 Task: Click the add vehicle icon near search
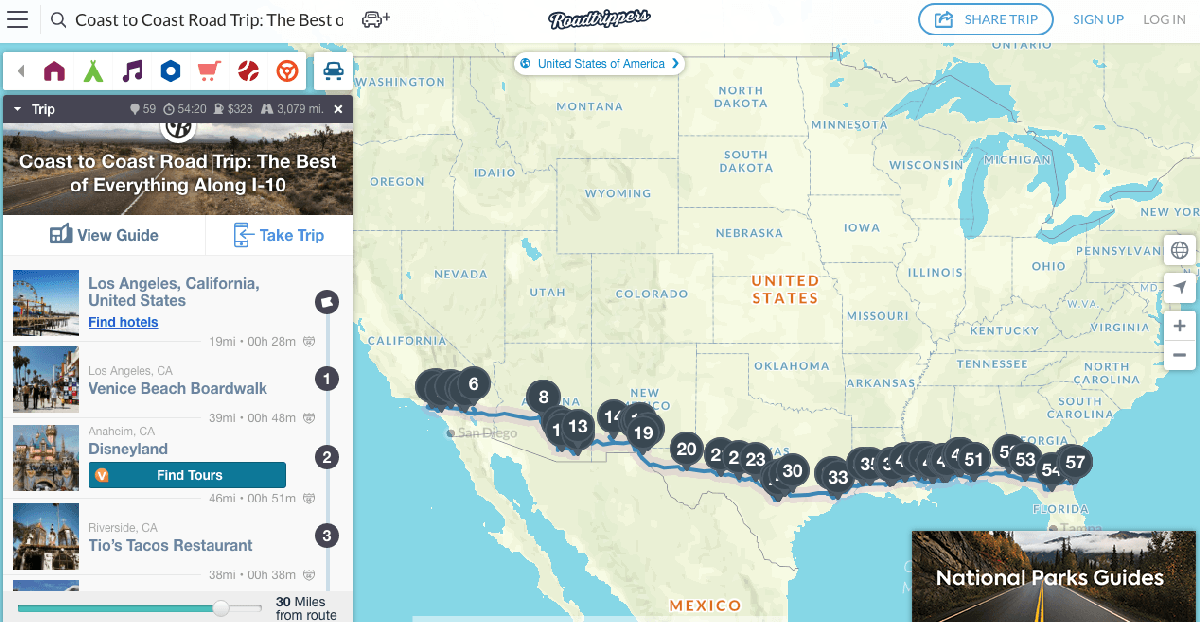tap(375, 19)
